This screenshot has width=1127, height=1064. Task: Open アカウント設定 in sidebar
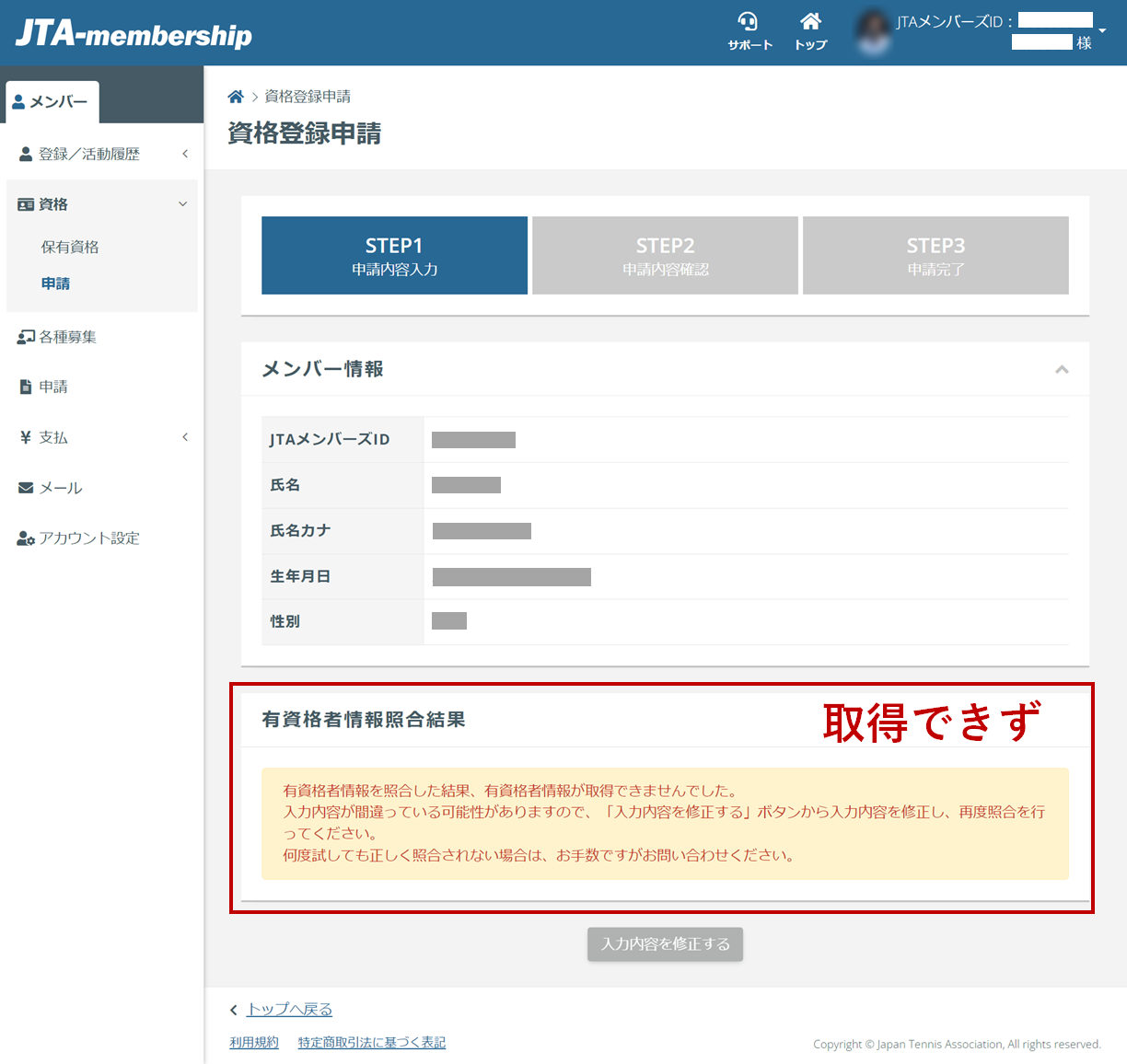pyautogui.click(x=88, y=538)
